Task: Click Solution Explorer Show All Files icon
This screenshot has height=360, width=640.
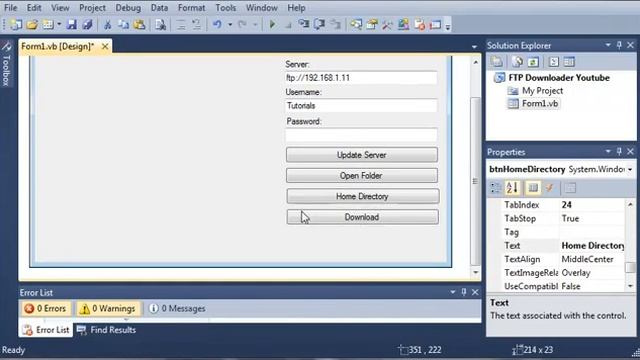Action: coord(518,62)
